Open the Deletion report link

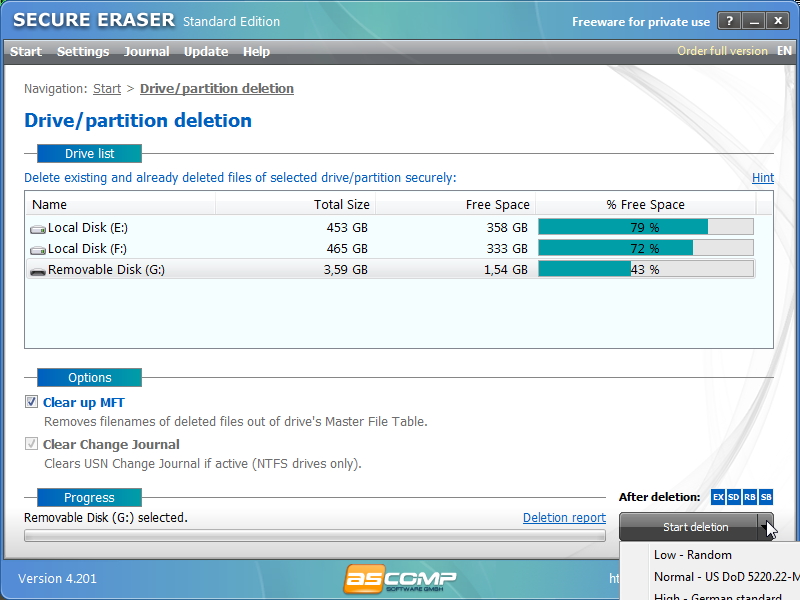(x=564, y=518)
